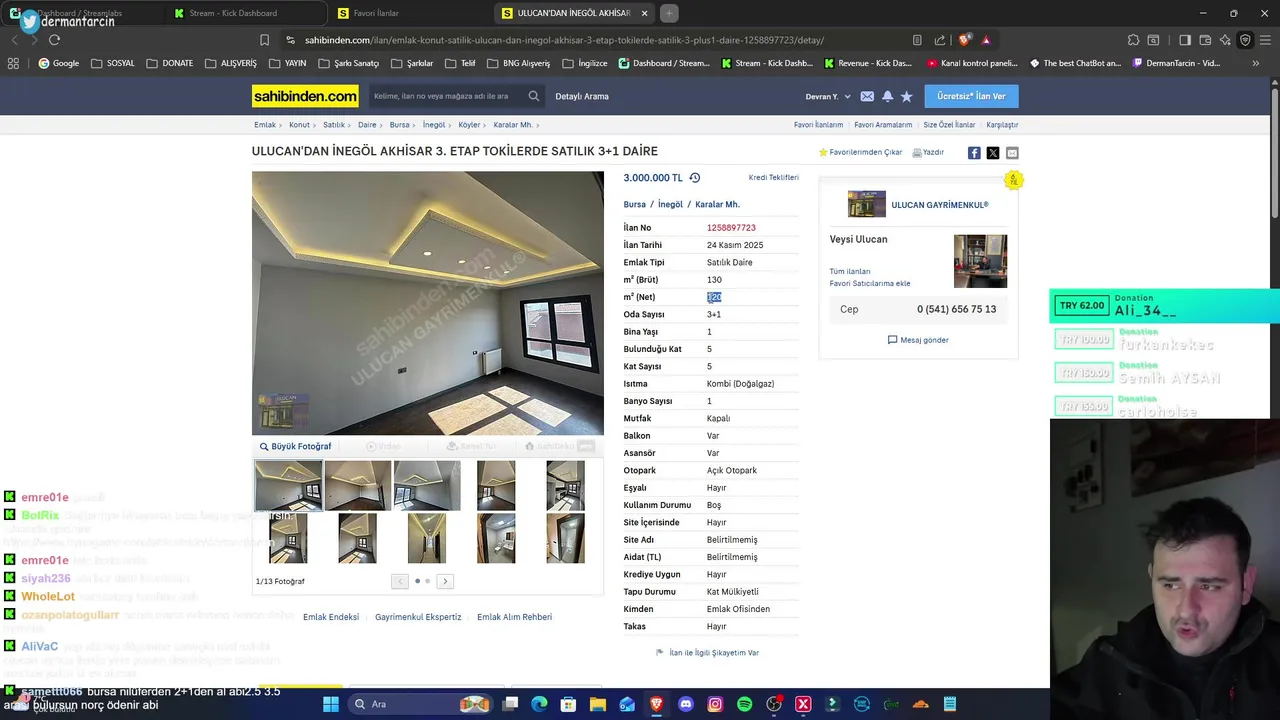Click the main listing photo
This screenshot has height=720, width=1280.
coord(428,303)
